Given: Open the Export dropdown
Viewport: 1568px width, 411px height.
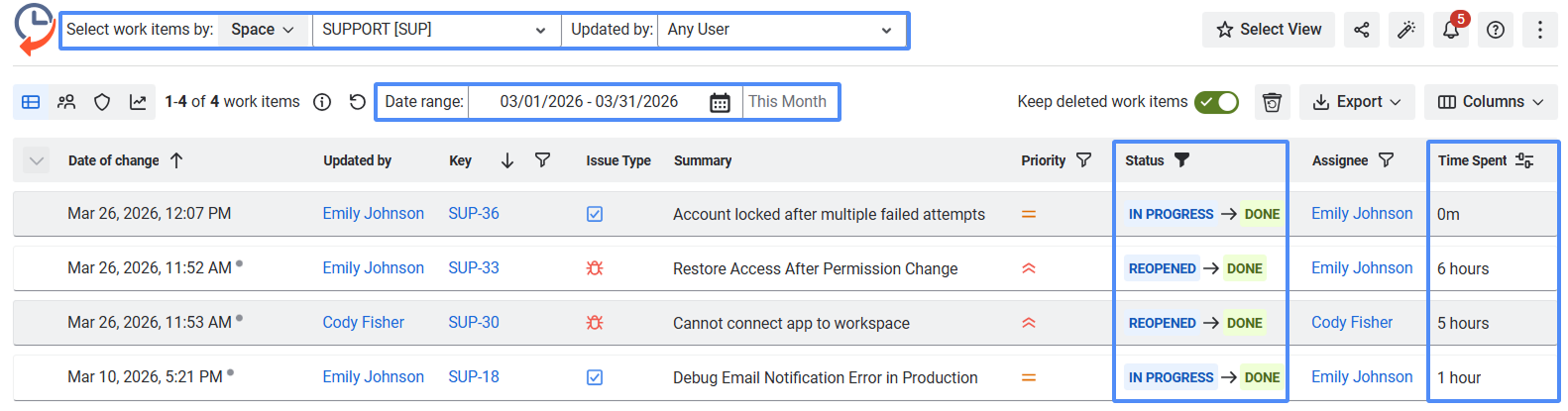Looking at the screenshot, I should coord(1357,102).
